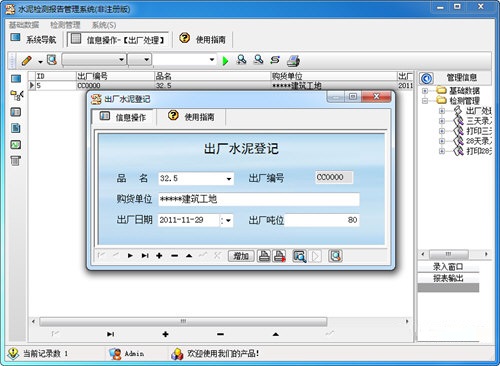
Task: Click the blue document icon in left sidebar
Action: (x=16, y=128)
